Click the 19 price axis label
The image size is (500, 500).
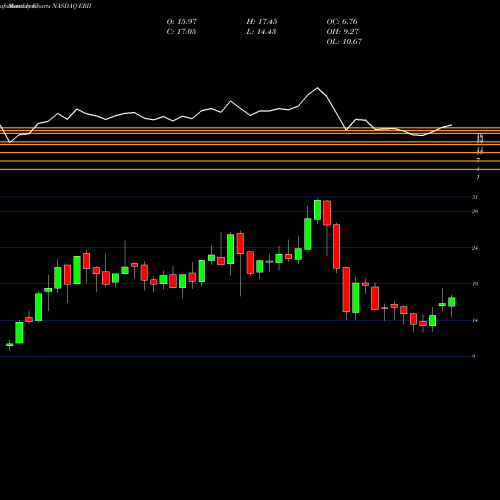tap(475, 284)
